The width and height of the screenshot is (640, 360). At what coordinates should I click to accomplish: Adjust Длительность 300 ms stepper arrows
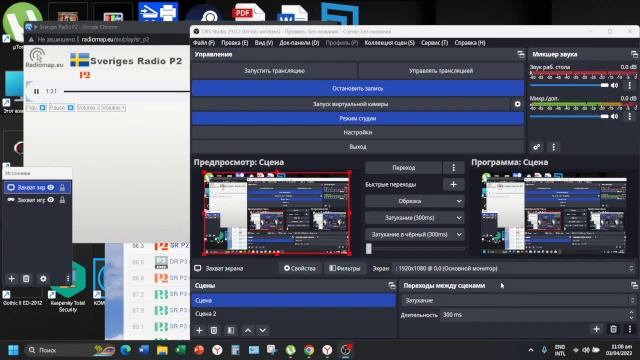tap(631, 315)
